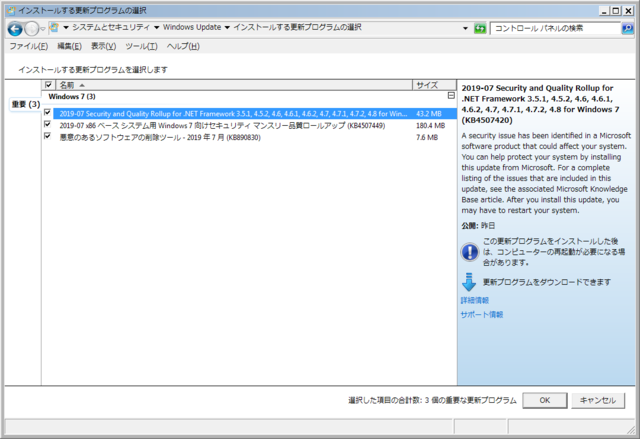This screenshot has height=439, width=640.
Task: Uncheck the .NET Framework rollup update
Action: [47, 112]
